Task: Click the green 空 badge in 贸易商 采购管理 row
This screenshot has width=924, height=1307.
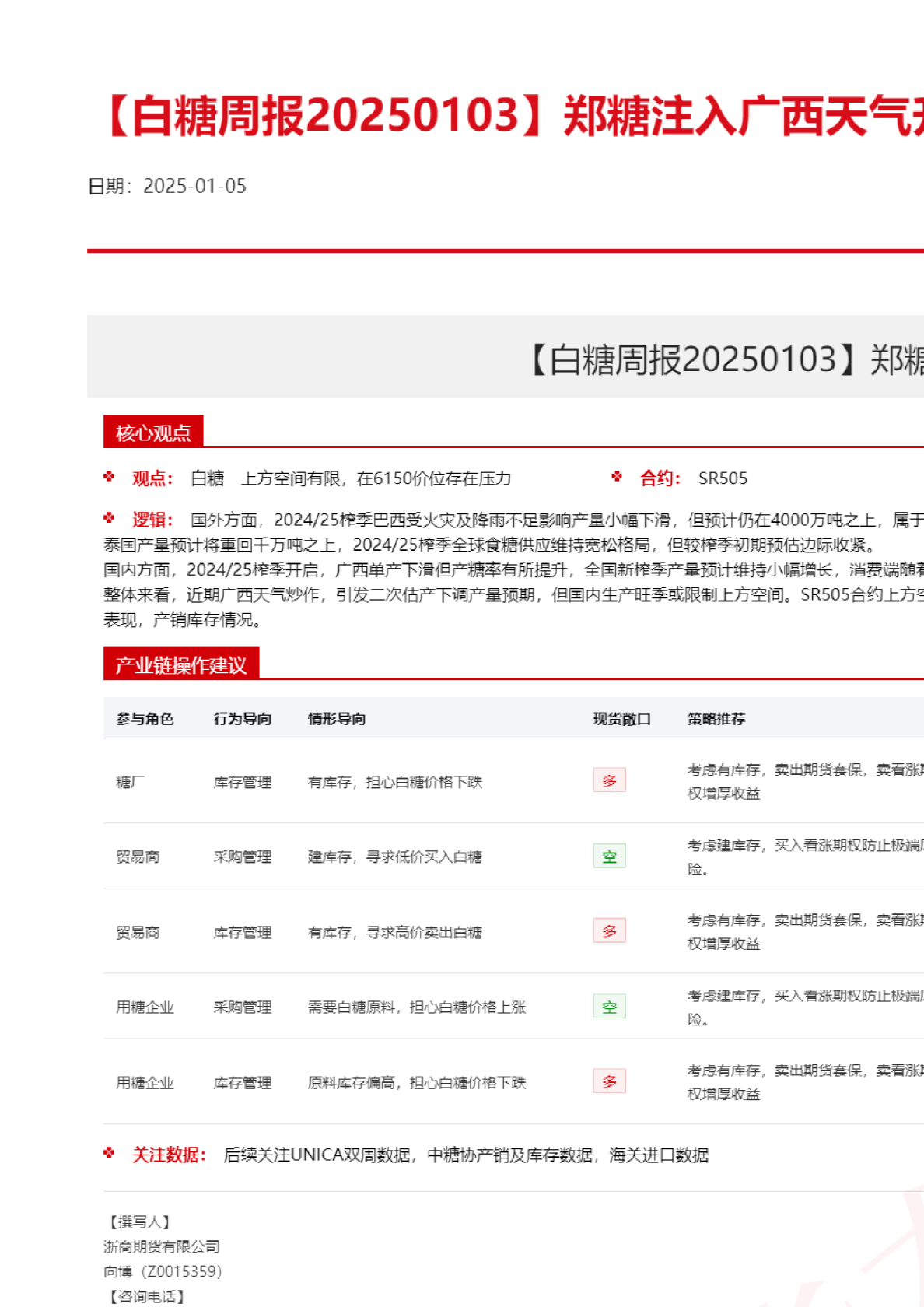Action: point(609,856)
